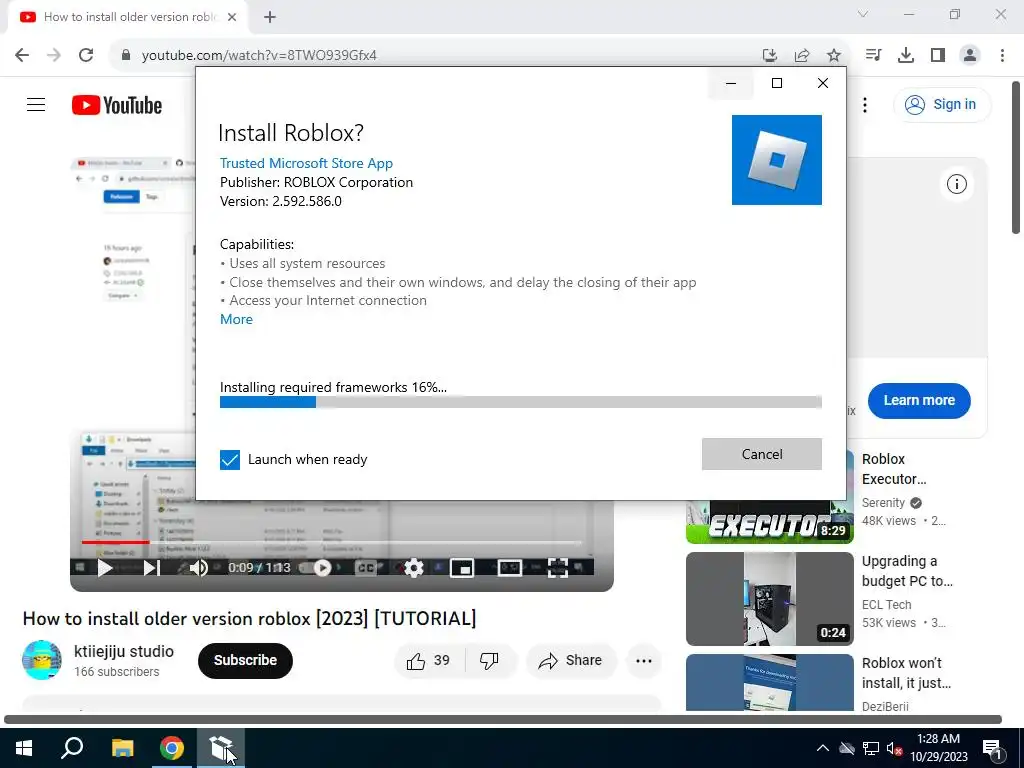Expand the More capabilities link
This screenshot has width=1024, height=768.
pos(236,319)
